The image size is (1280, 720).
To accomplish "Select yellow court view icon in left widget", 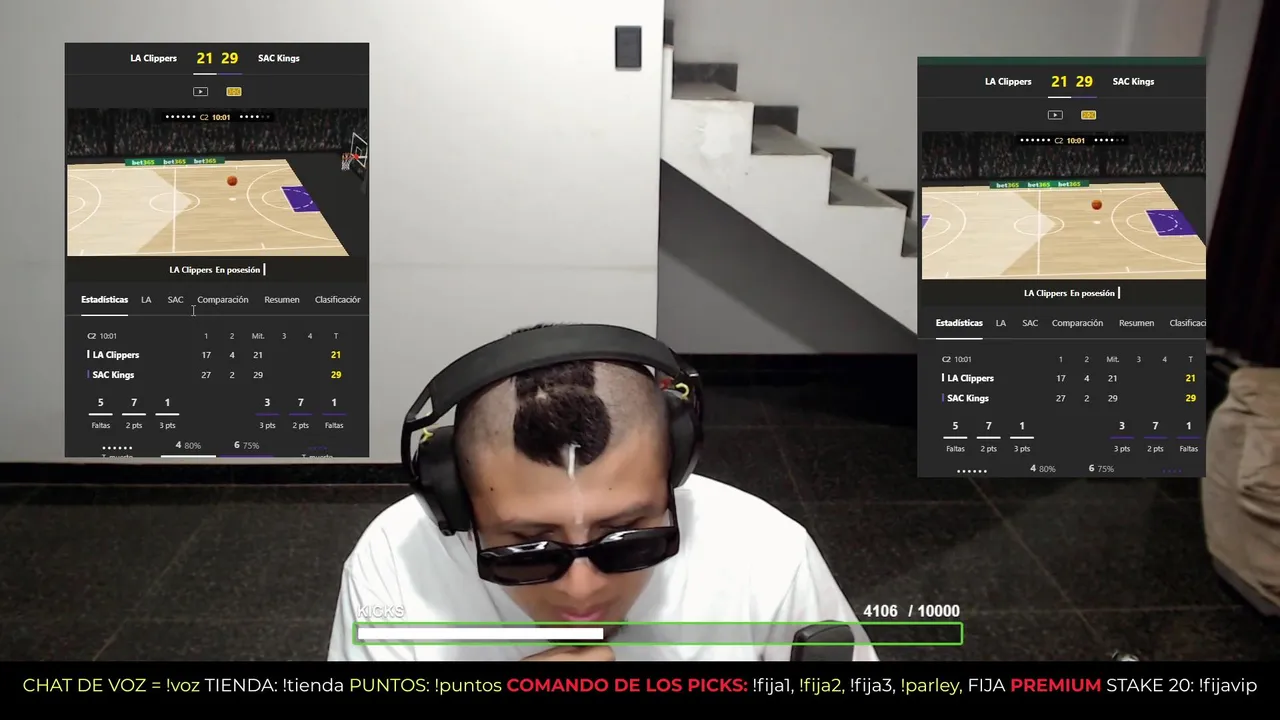I will coord(234,91).
